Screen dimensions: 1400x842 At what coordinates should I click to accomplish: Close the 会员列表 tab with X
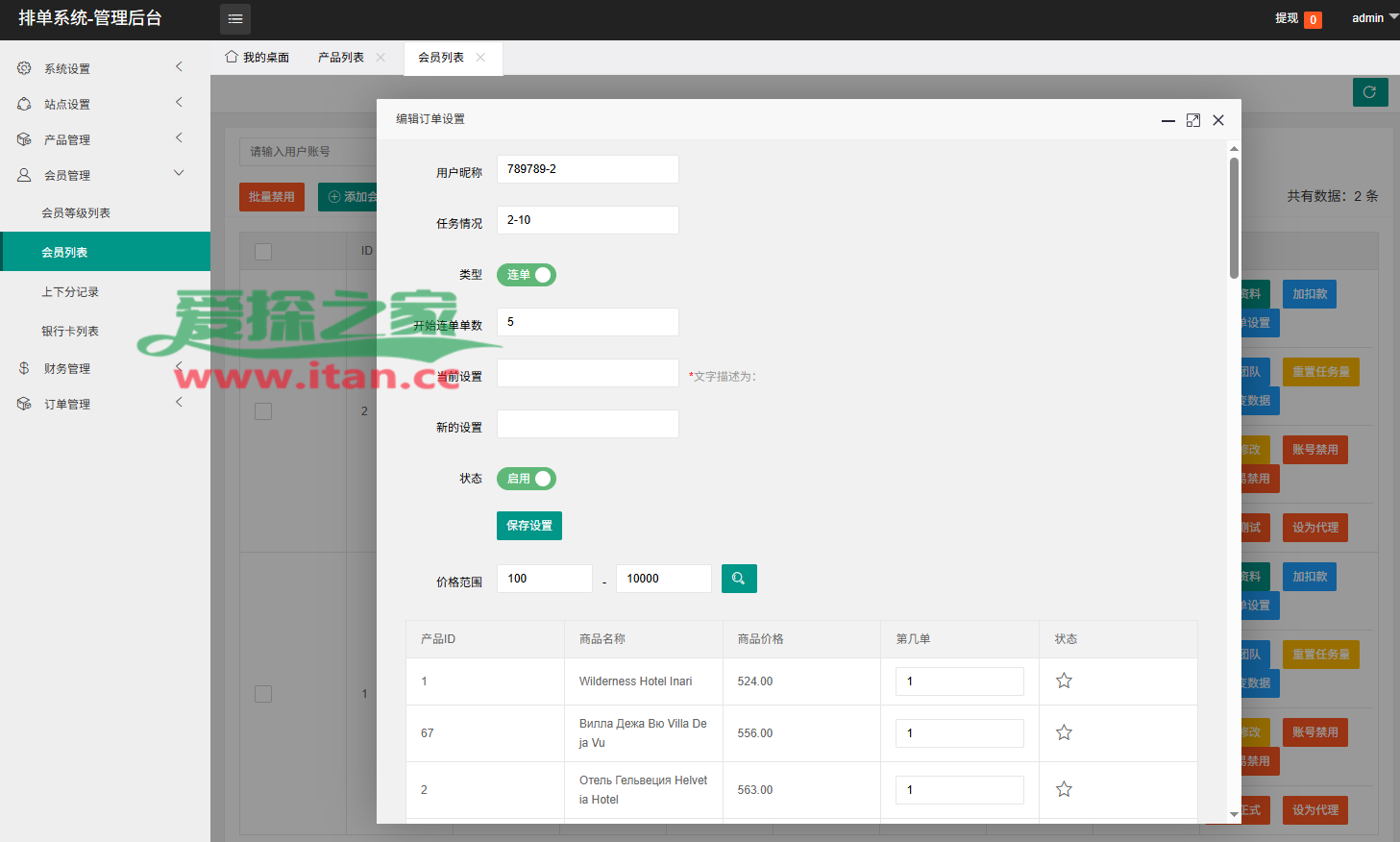click(480, 58)
